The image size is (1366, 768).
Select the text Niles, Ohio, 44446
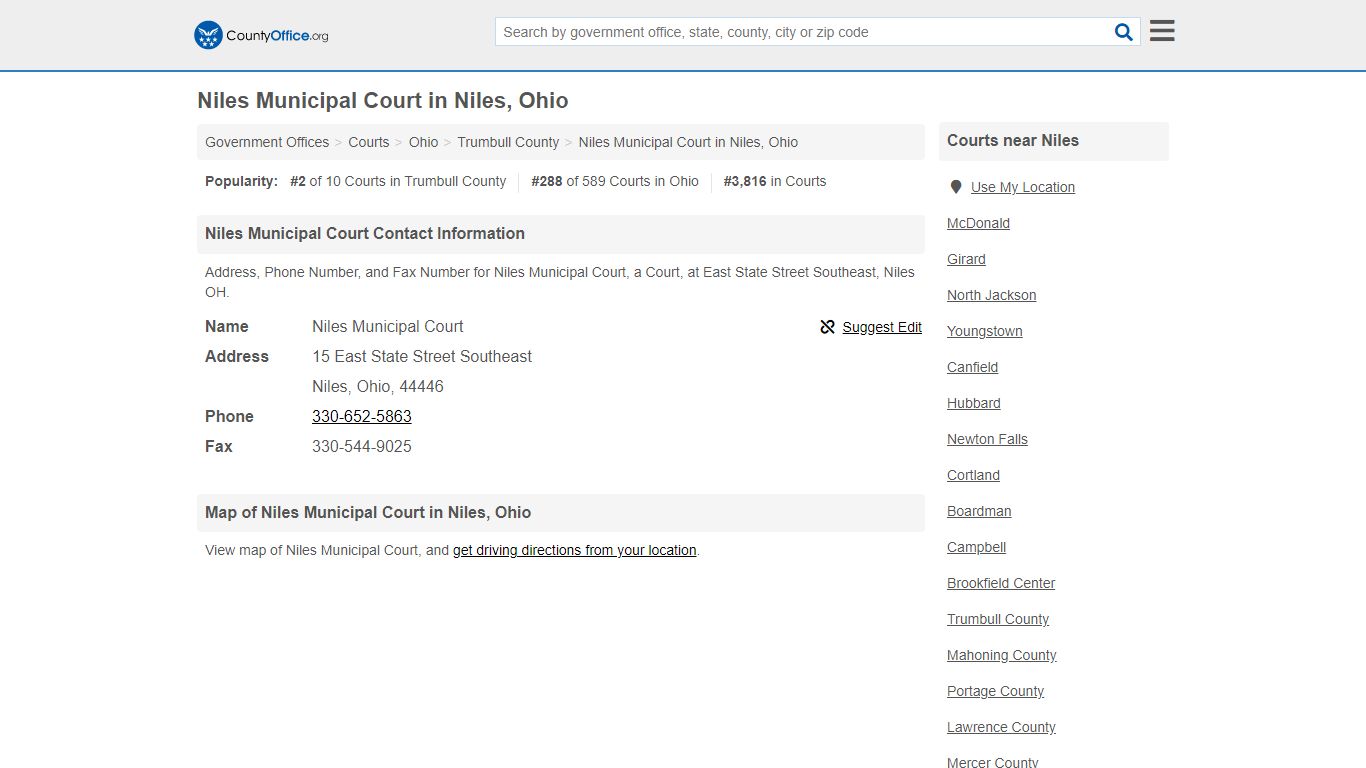pyautogui.click(x=378, y=386)
